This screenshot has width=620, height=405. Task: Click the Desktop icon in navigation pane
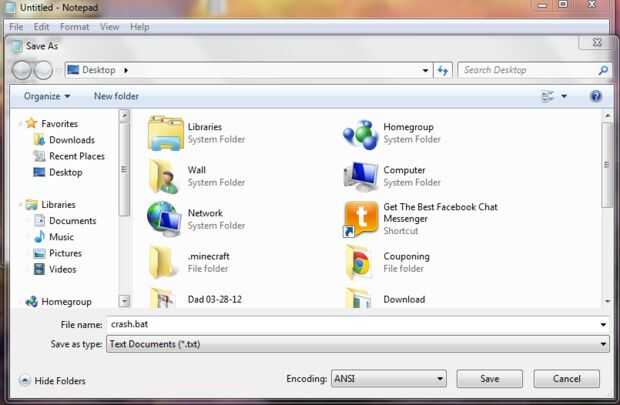click(x=39, y=172)
